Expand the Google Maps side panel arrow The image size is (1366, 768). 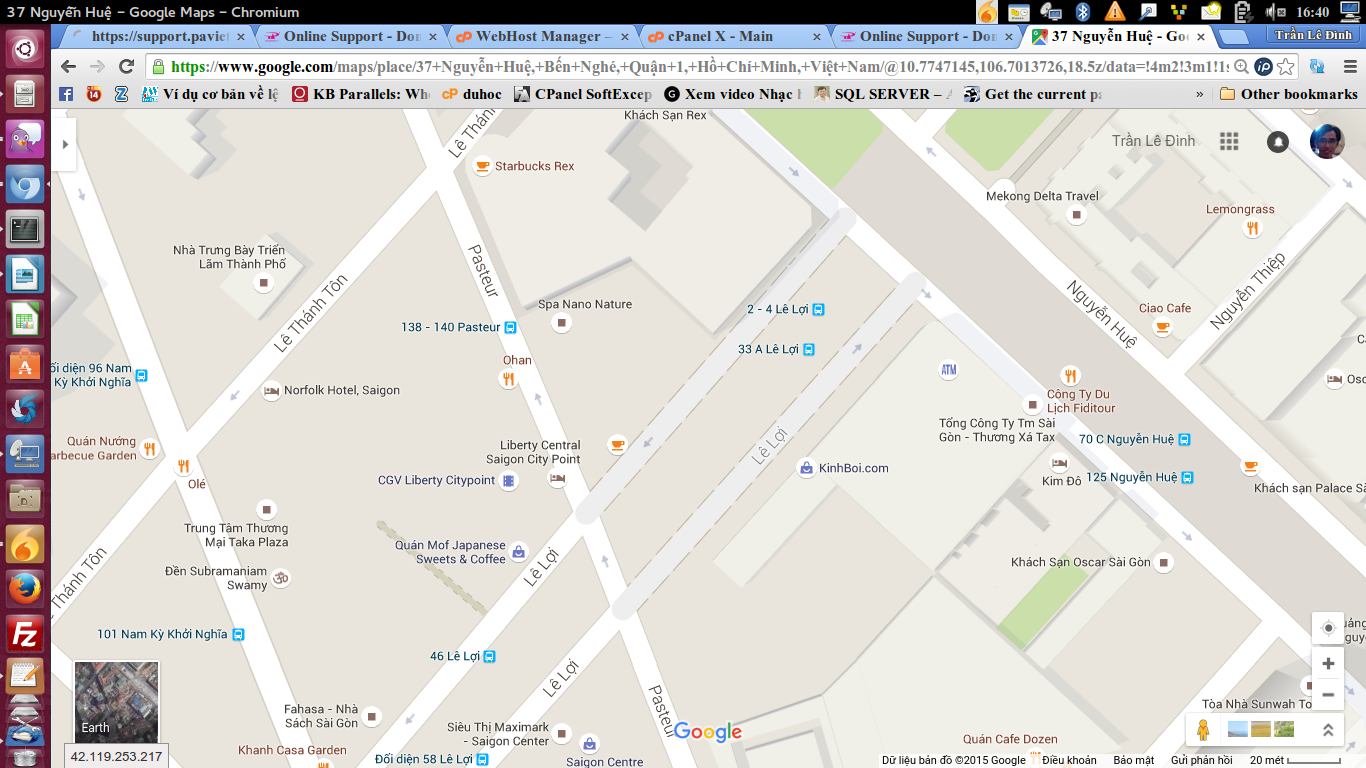(65, 144)
